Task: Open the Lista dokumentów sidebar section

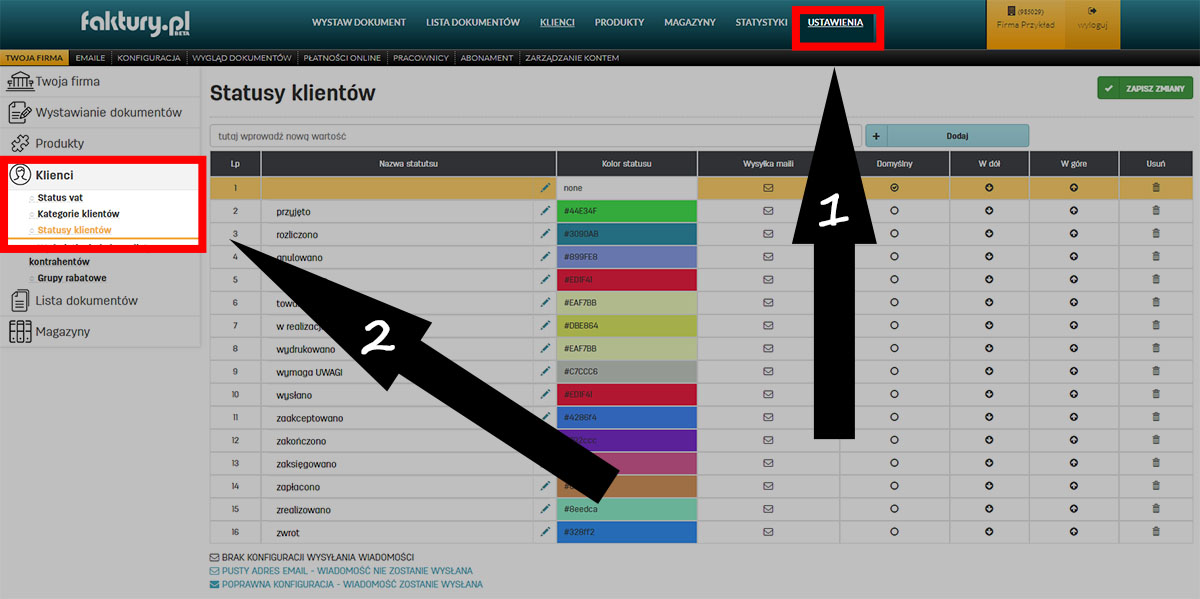Action: click(x=86, y=300)
